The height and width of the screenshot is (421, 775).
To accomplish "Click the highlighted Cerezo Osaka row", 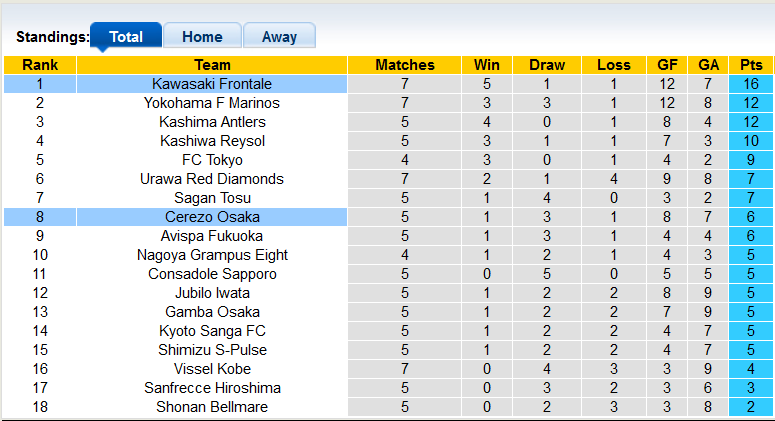I will [x=212, y=217].
